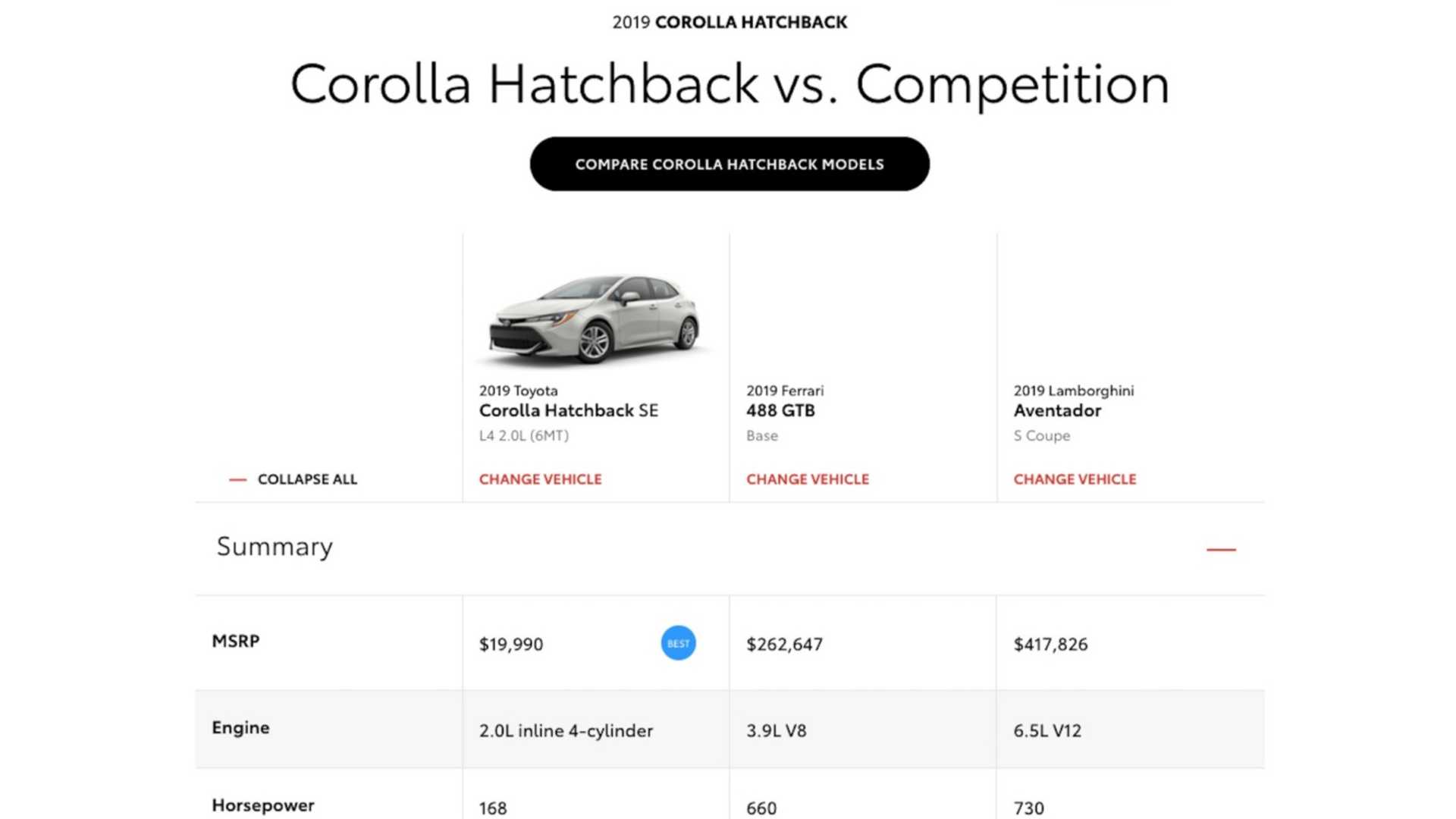Image resolution: width=1456 pixels, height=819 pixels.
Task: Collapse the Summary section with red minus
Action: click(x=1221, y=549)
